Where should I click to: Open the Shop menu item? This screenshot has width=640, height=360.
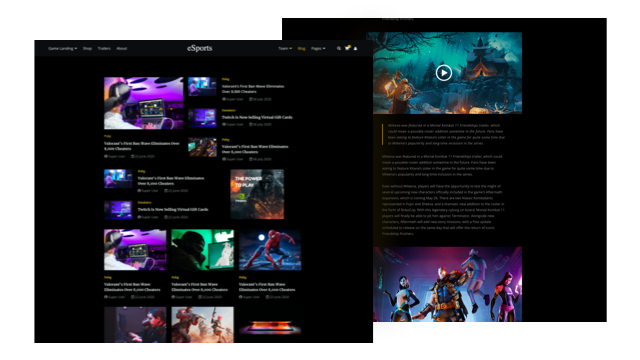(x=87, y=49)
